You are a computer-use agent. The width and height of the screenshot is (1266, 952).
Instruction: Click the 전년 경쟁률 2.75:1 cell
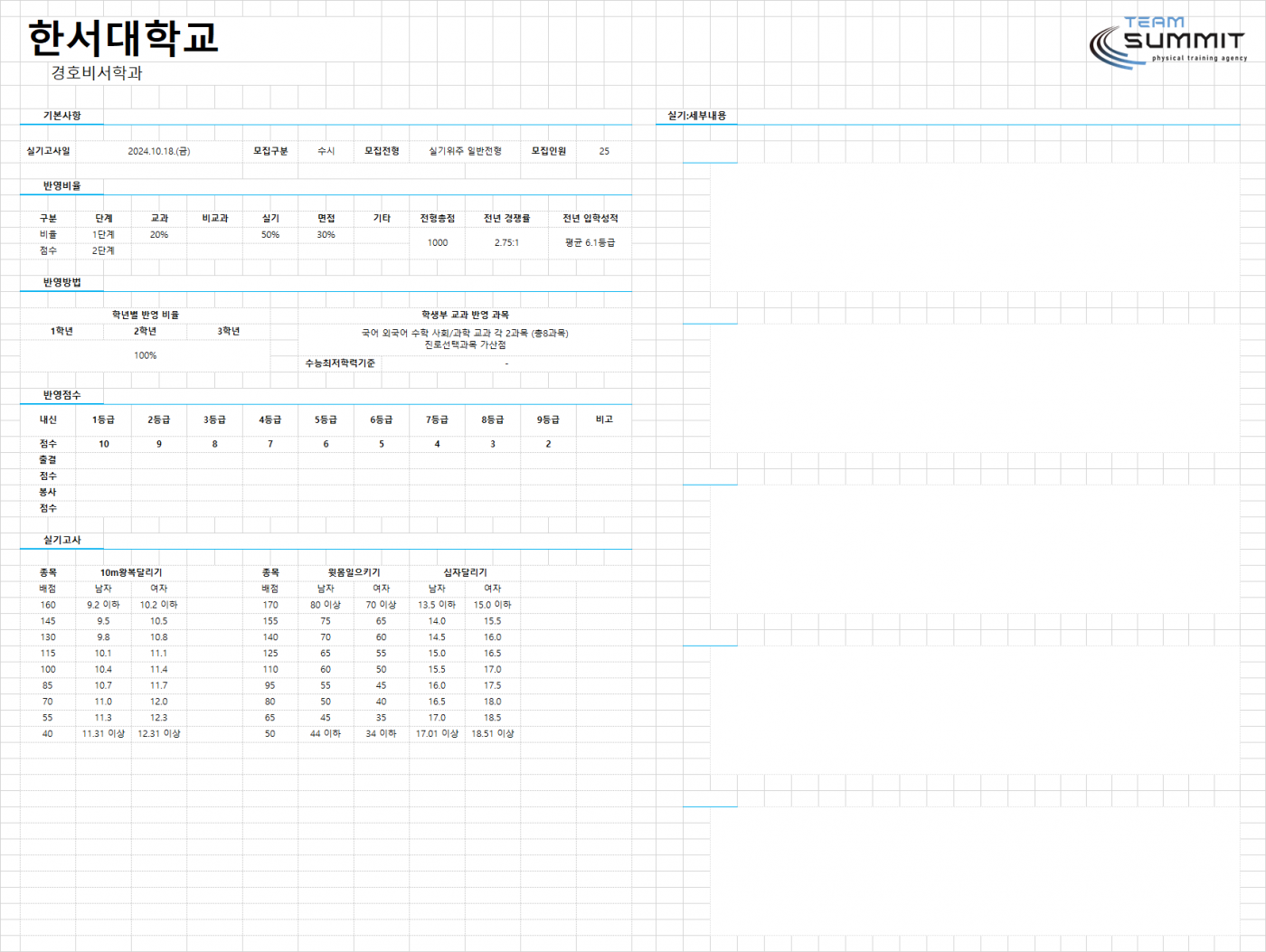pos(506,242)
